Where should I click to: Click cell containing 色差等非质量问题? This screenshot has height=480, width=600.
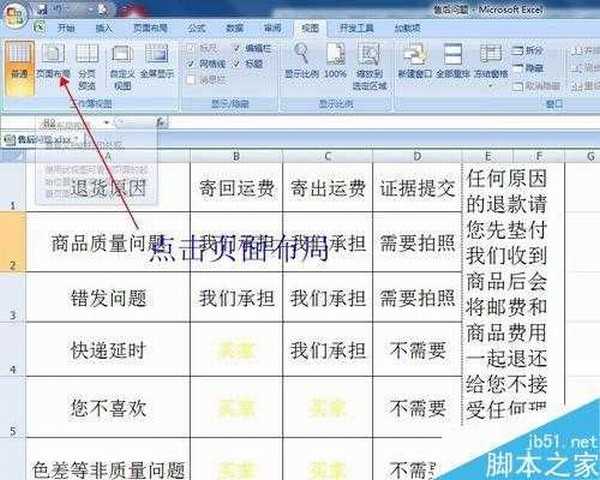(108, 459)
